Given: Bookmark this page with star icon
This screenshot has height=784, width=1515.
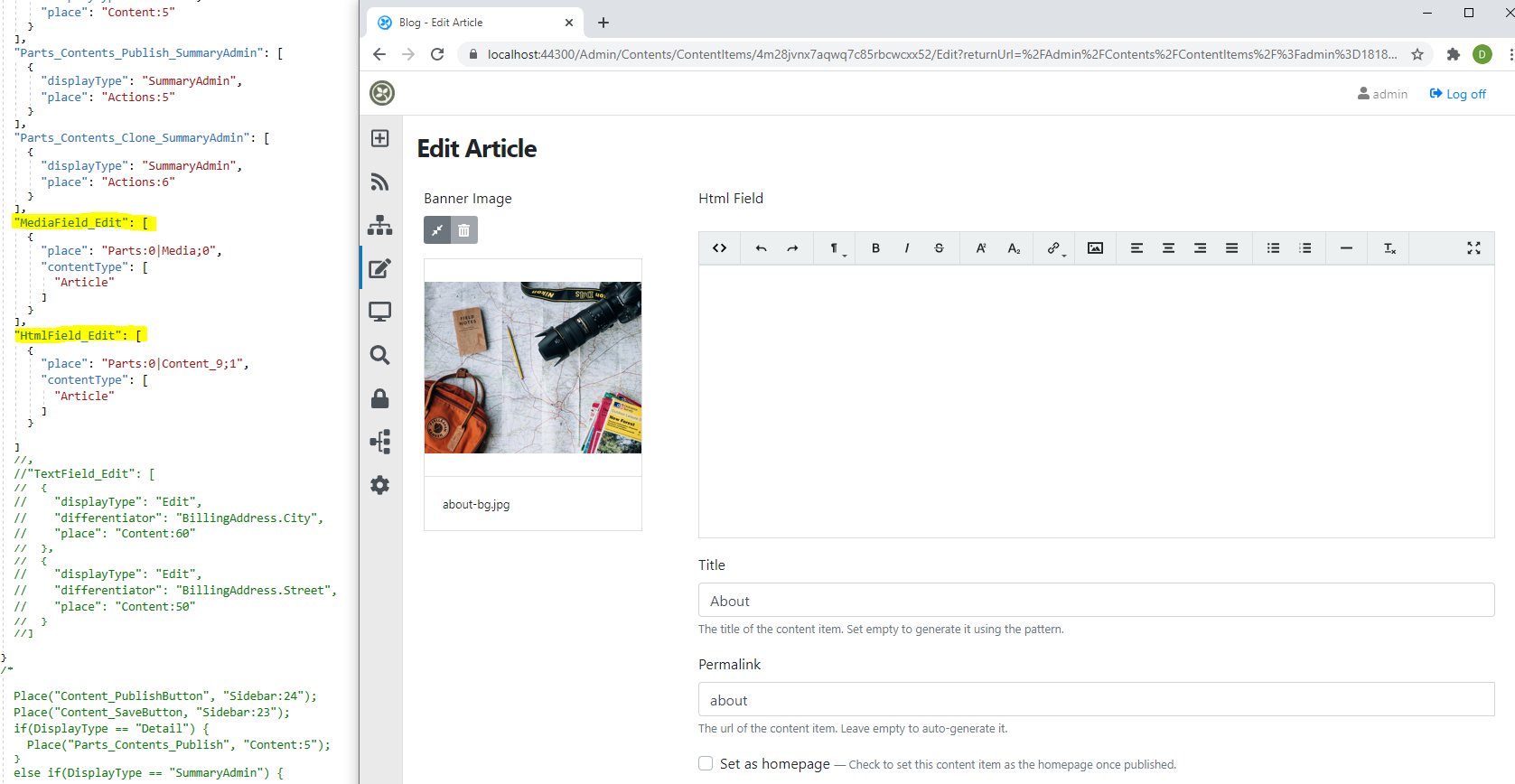Looking at the screenshot, I should (x=1417, y=54).
